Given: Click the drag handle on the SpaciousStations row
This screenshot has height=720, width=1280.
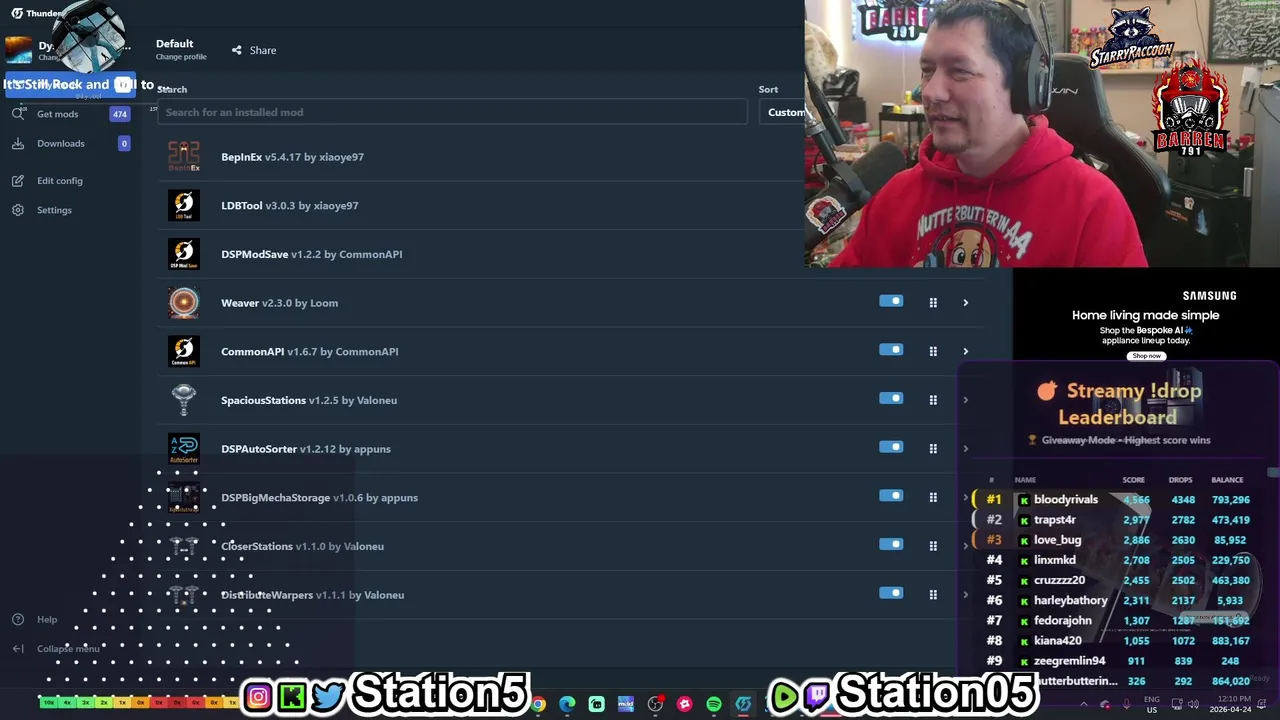Looking at the screenshot, I should (933, 400).
